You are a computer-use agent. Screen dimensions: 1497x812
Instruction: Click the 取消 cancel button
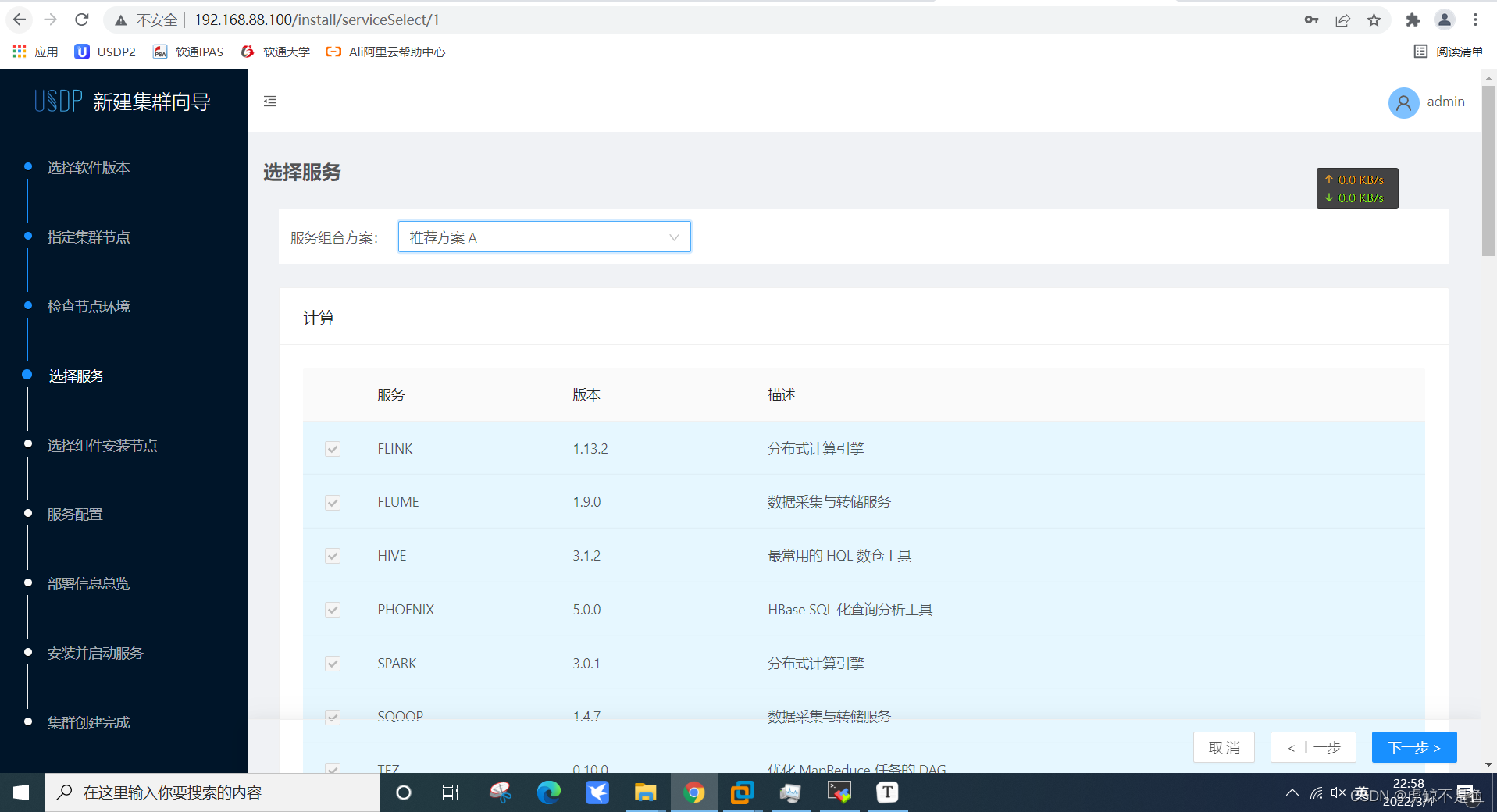(x=1224, y=747)
